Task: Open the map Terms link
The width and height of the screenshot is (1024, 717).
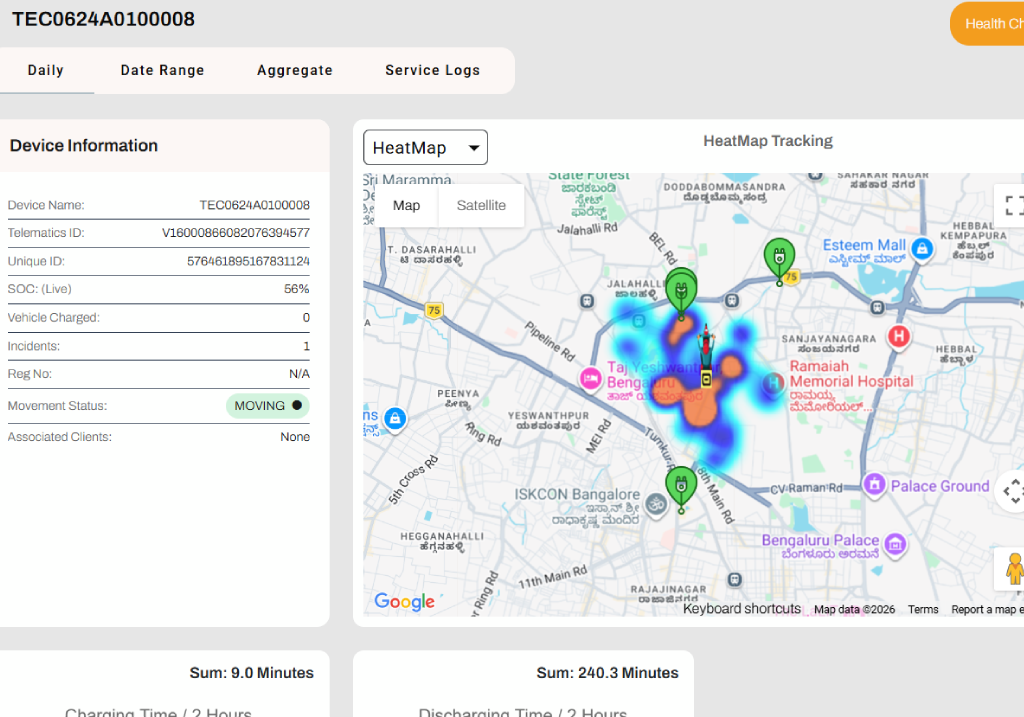Action: (923, 609)
